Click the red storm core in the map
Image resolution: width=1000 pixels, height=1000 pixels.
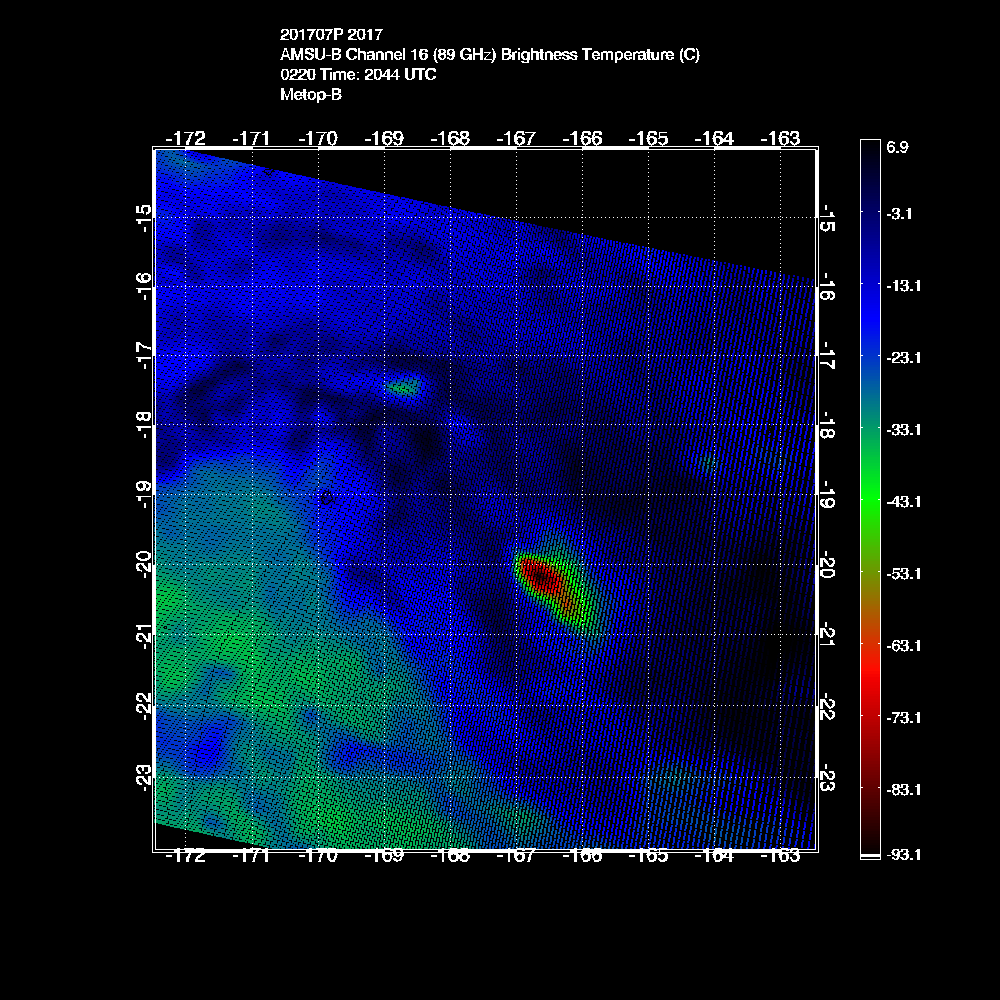(542, 578)
